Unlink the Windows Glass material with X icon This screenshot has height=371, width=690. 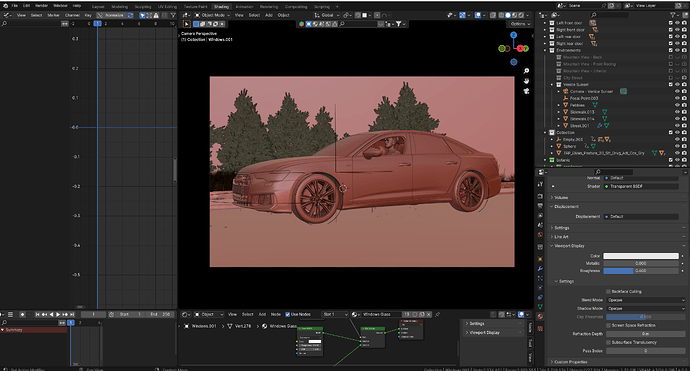pos(429,315)
